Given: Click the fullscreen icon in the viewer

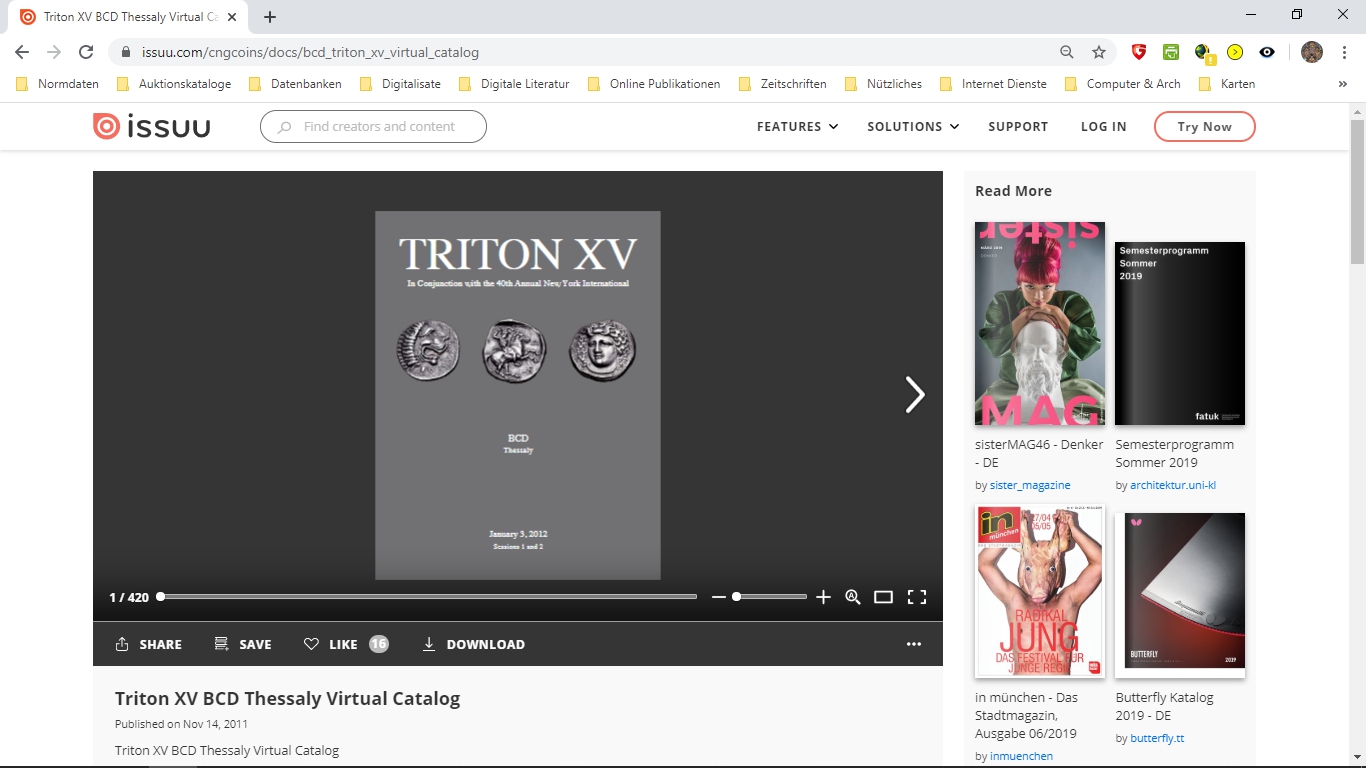Looking at the screenshot, I should coord(916,597).
